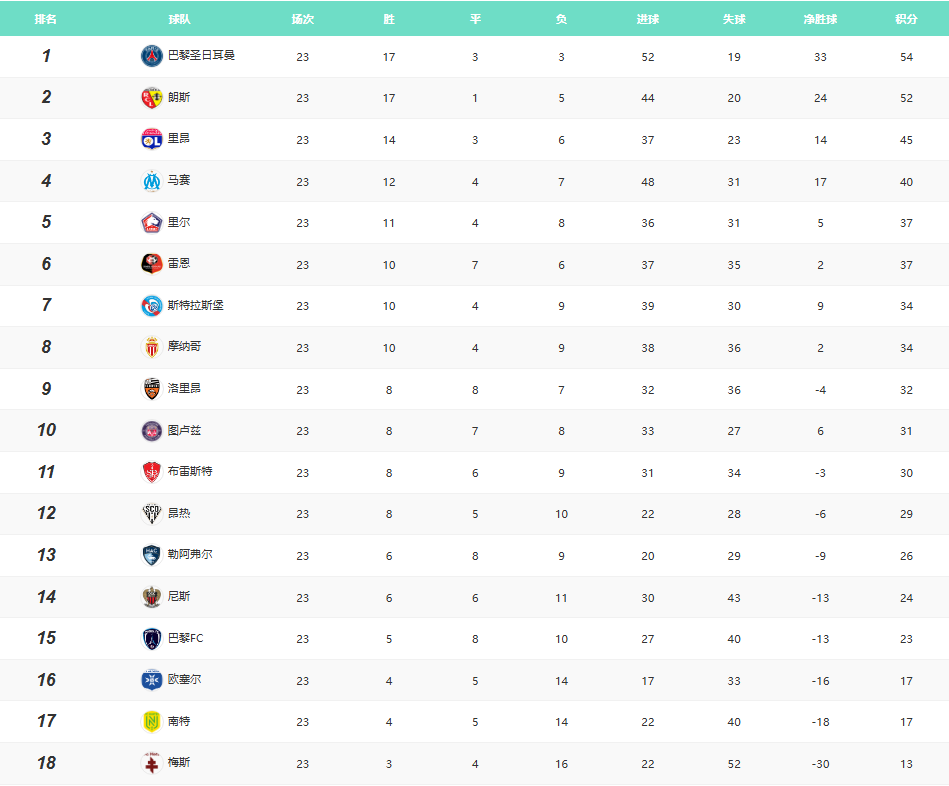Click the Lens team logo
The image size is (949, 786).
click(151, 98)
